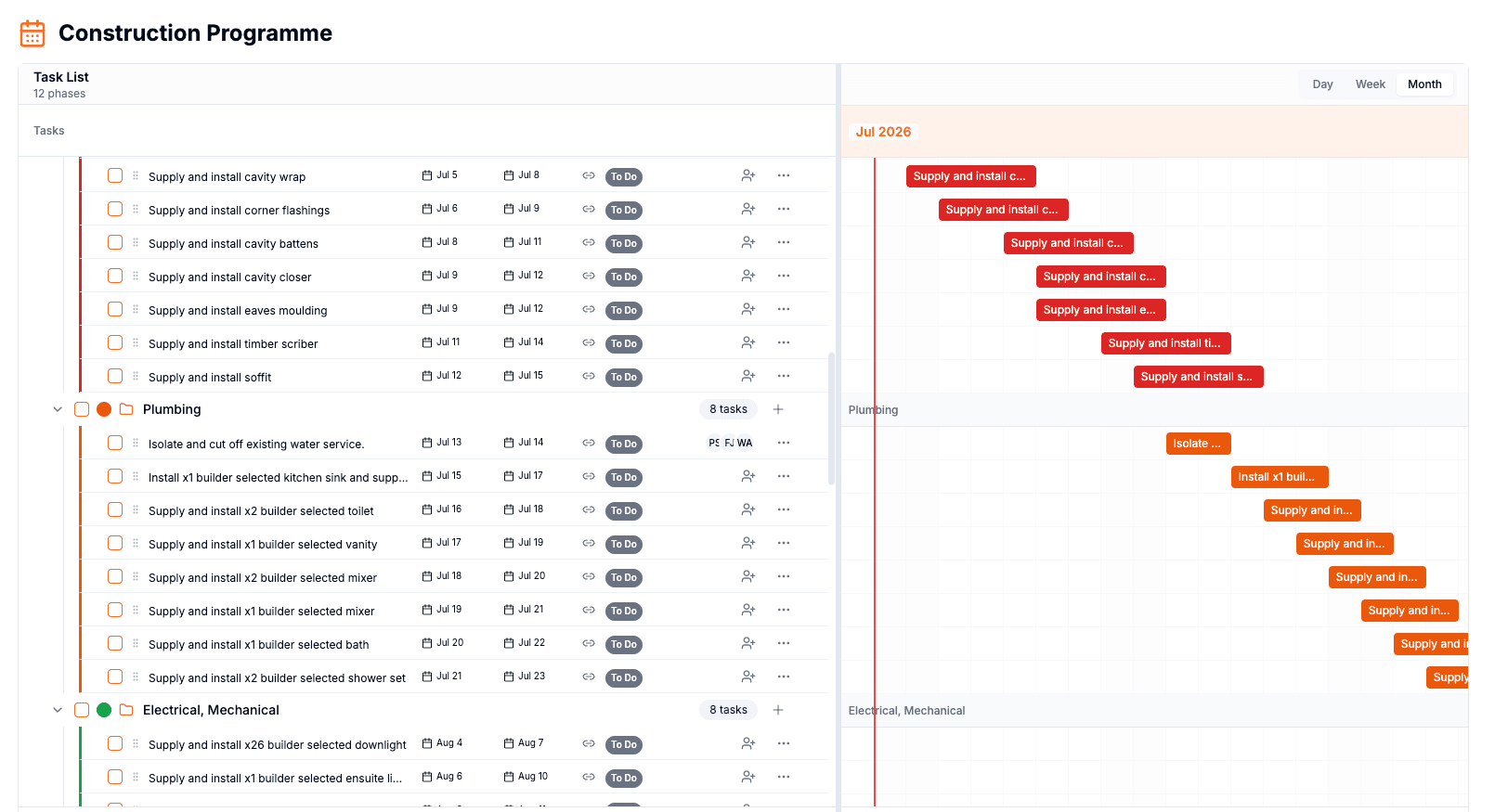Click the Plumbing 8 tasks badge
This screenshot has height=812, width=1495.
[x=729, y=409]
